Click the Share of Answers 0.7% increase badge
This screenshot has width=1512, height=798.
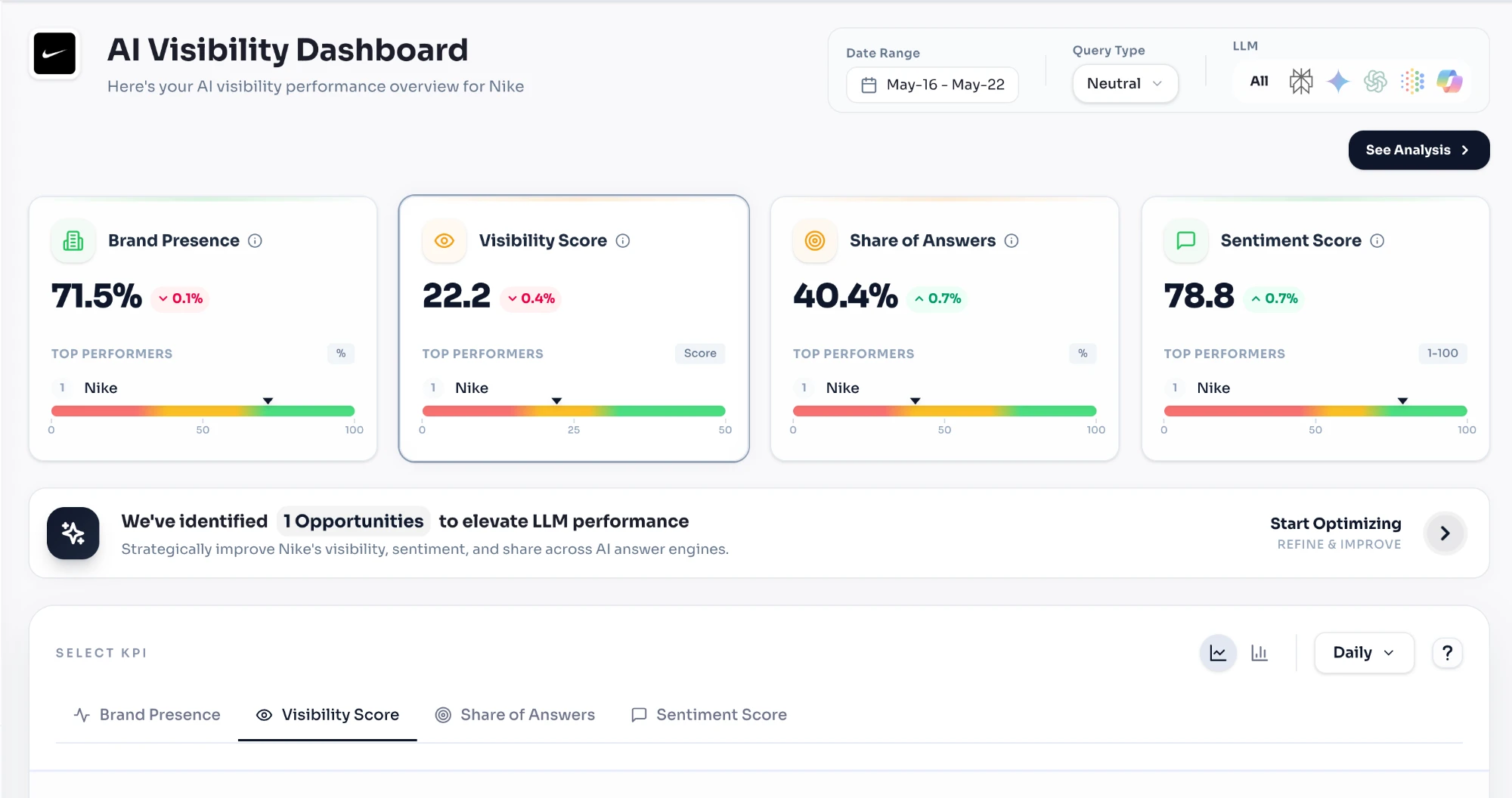tap(937, 298)
